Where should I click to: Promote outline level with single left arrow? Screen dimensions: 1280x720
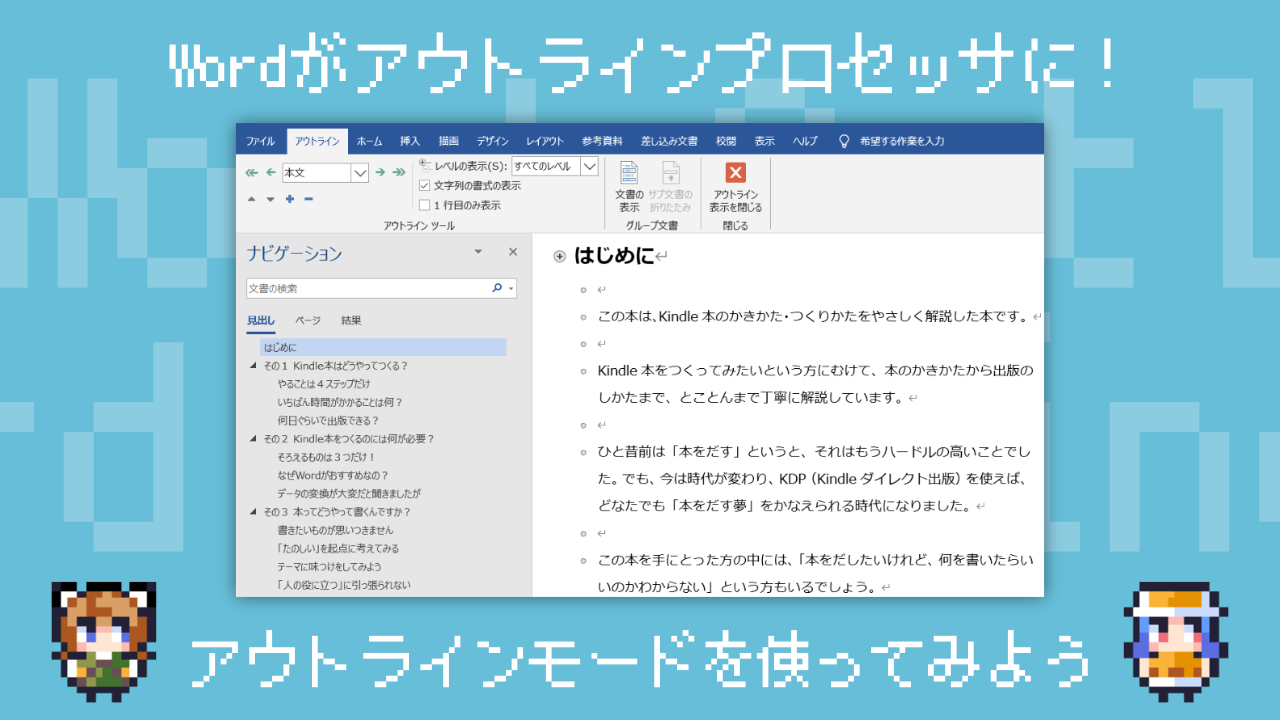coord(271,172)
